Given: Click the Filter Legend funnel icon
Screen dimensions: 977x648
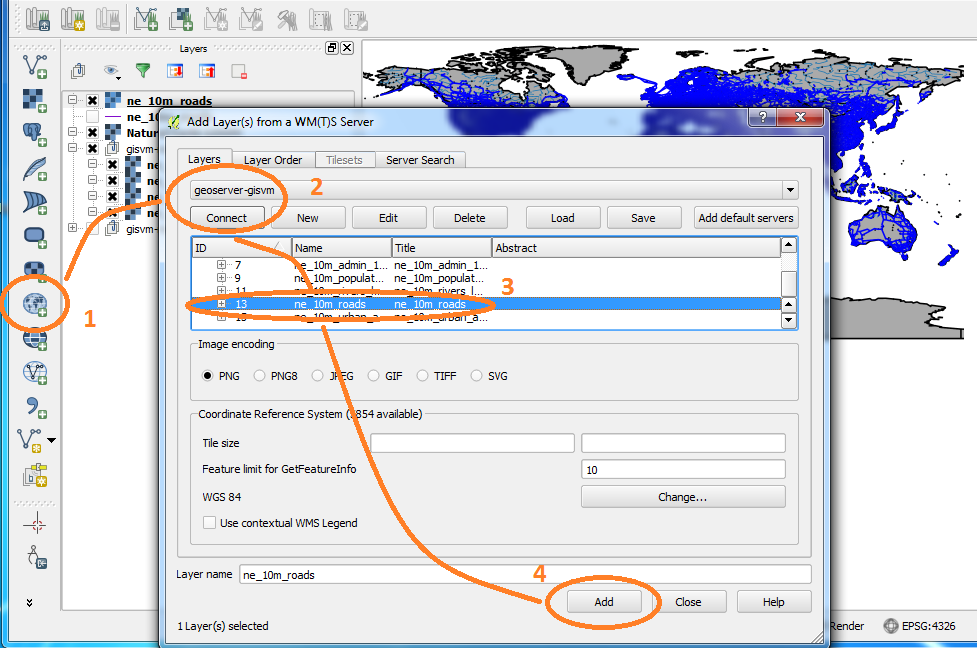Looking at the screenshot, I should (143, 70).
